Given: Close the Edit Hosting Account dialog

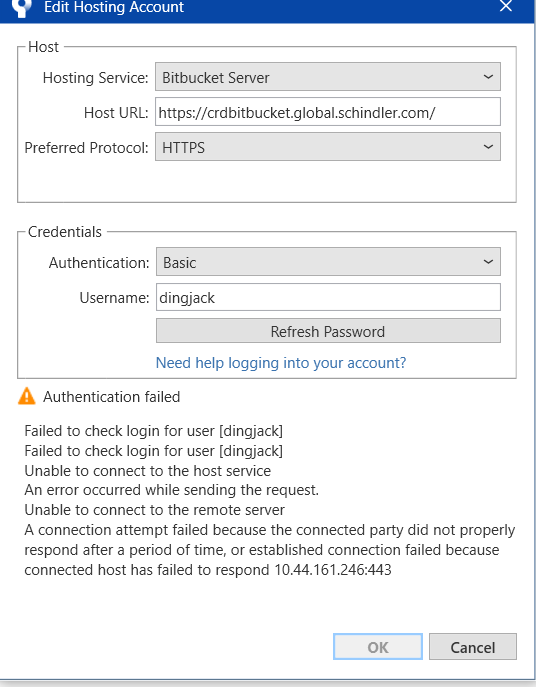Looking at the screenshot, I should pyautogui.click(x=506, y=6).
